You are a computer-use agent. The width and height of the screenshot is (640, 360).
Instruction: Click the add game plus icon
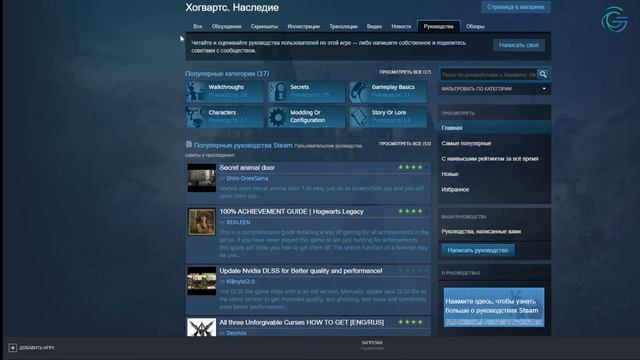click(13, 348)
